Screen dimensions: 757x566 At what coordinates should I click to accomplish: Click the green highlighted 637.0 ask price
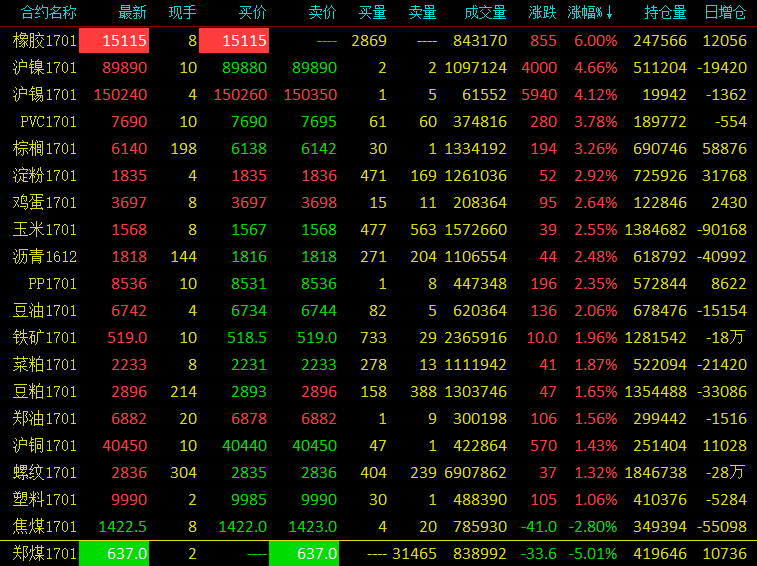click(x=304, y=553)
